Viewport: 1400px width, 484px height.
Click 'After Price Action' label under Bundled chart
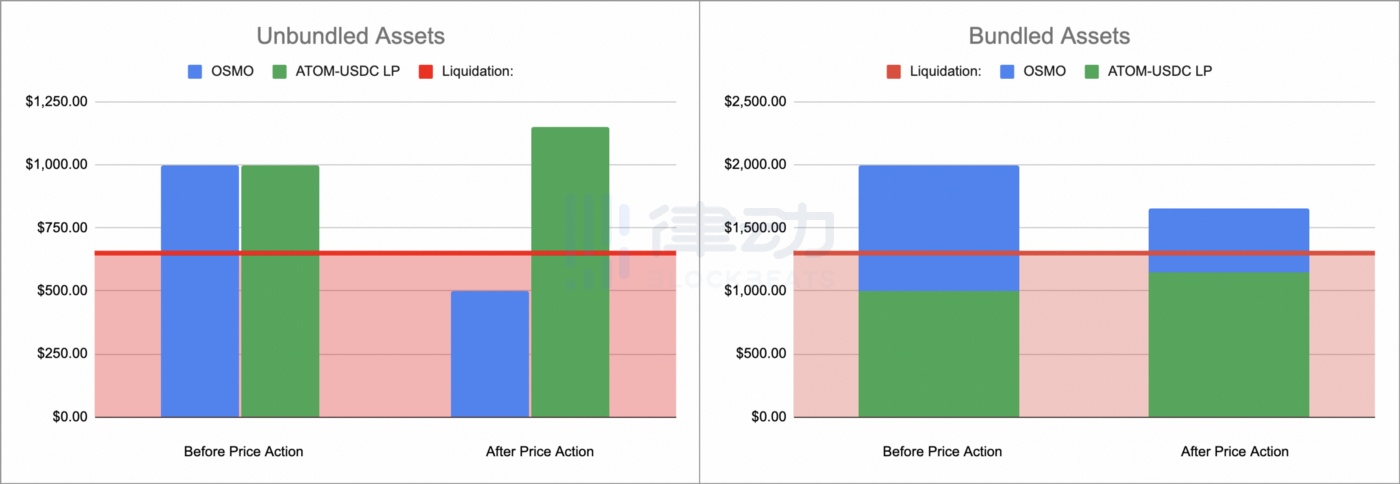tap(1234, 451)
